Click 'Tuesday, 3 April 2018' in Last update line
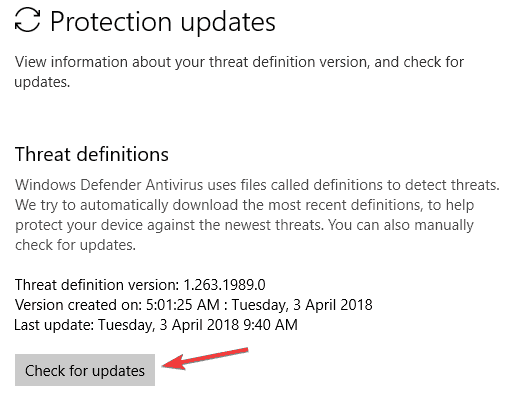This screenshot has height=411, width=520. [168, 325]
